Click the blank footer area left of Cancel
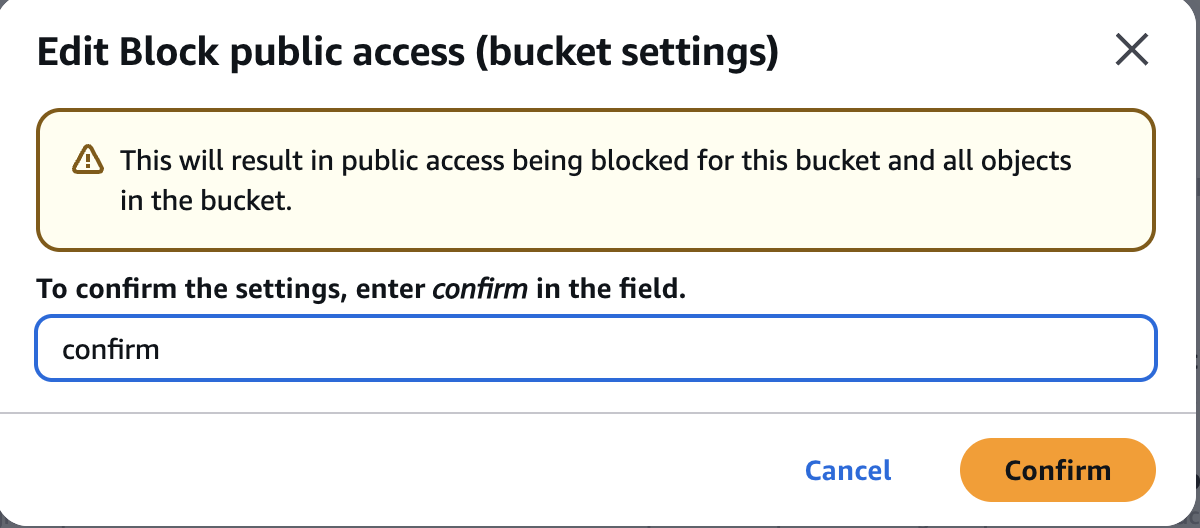 click(x=400, y=470)
